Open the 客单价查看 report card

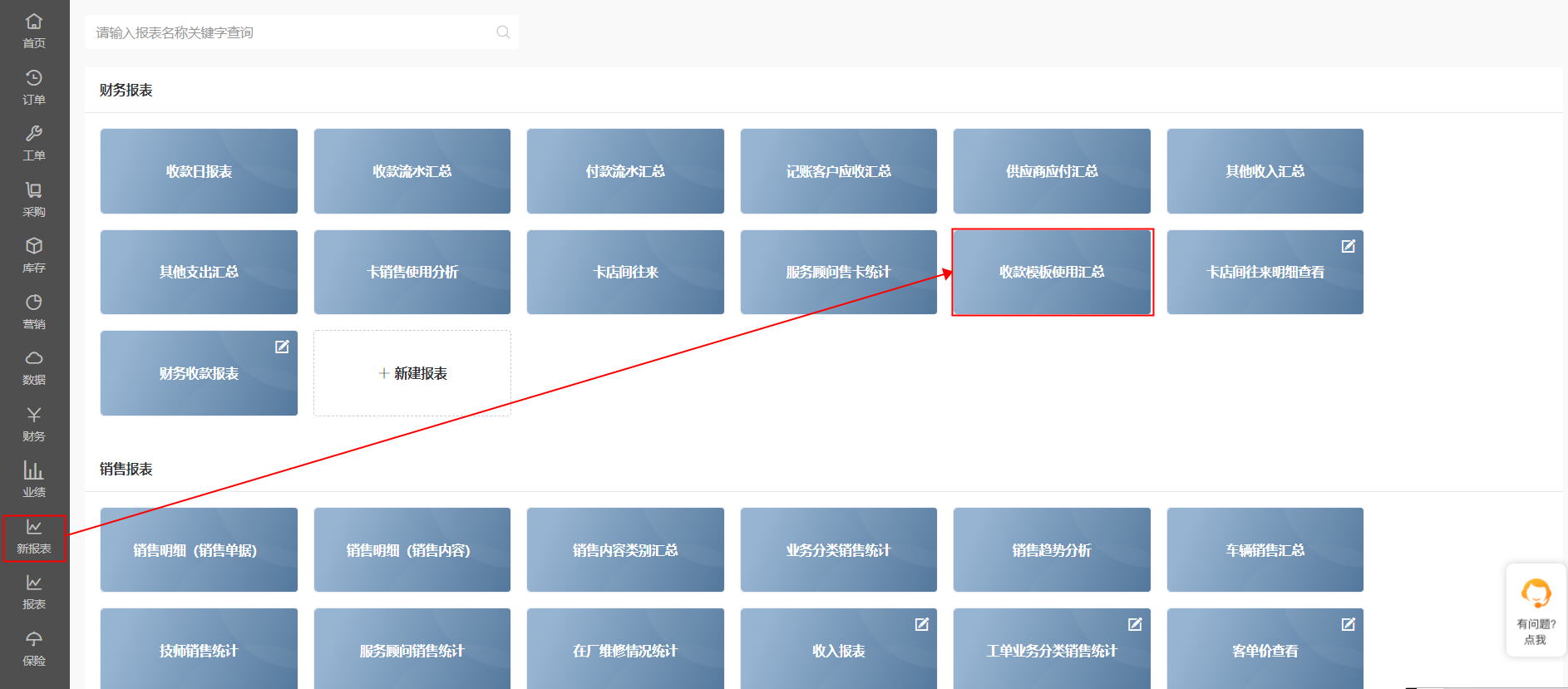click(1265, 649)
